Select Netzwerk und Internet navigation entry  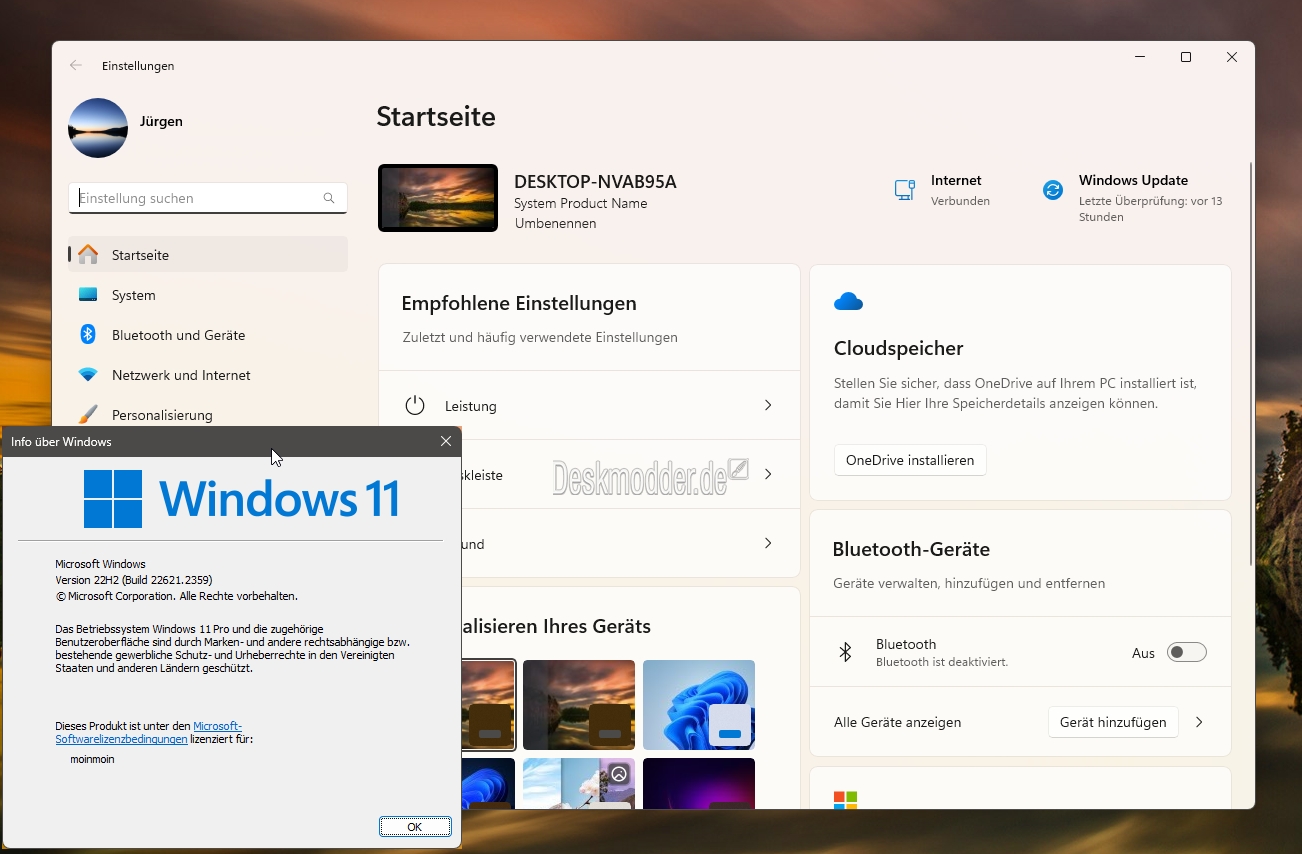[208, 374]
